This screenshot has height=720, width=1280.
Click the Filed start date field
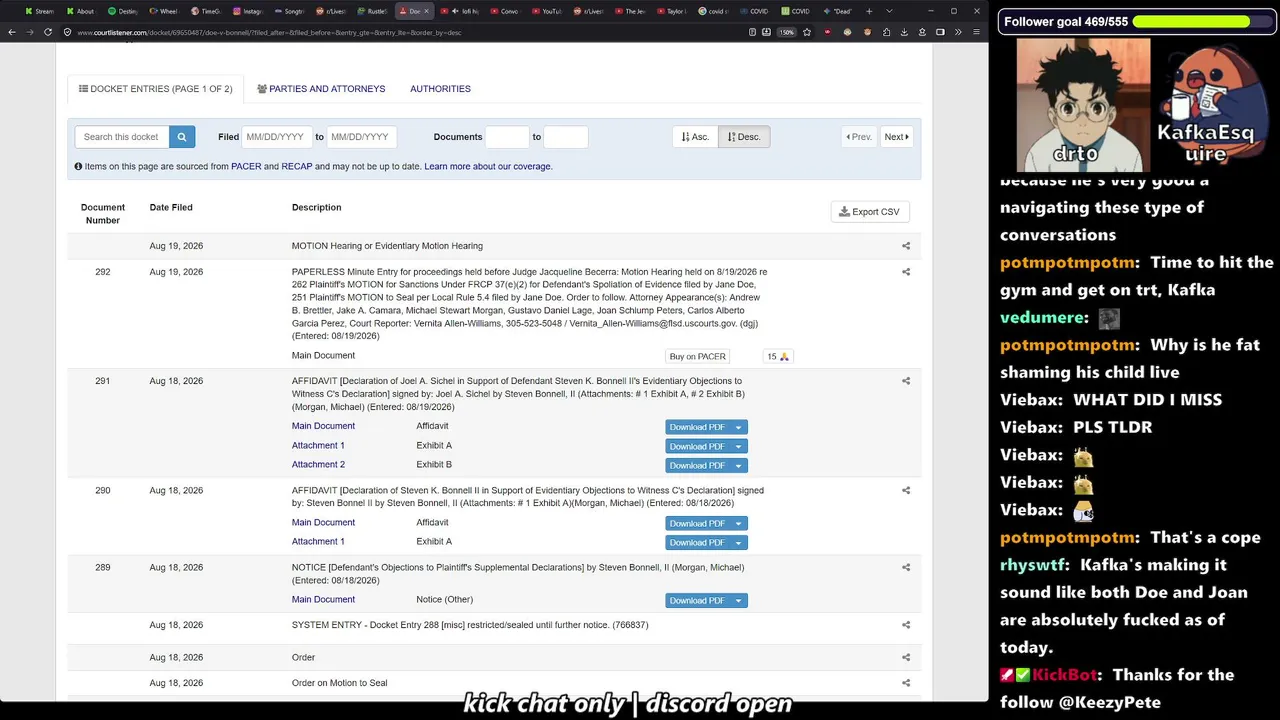(x=276, y=137)
